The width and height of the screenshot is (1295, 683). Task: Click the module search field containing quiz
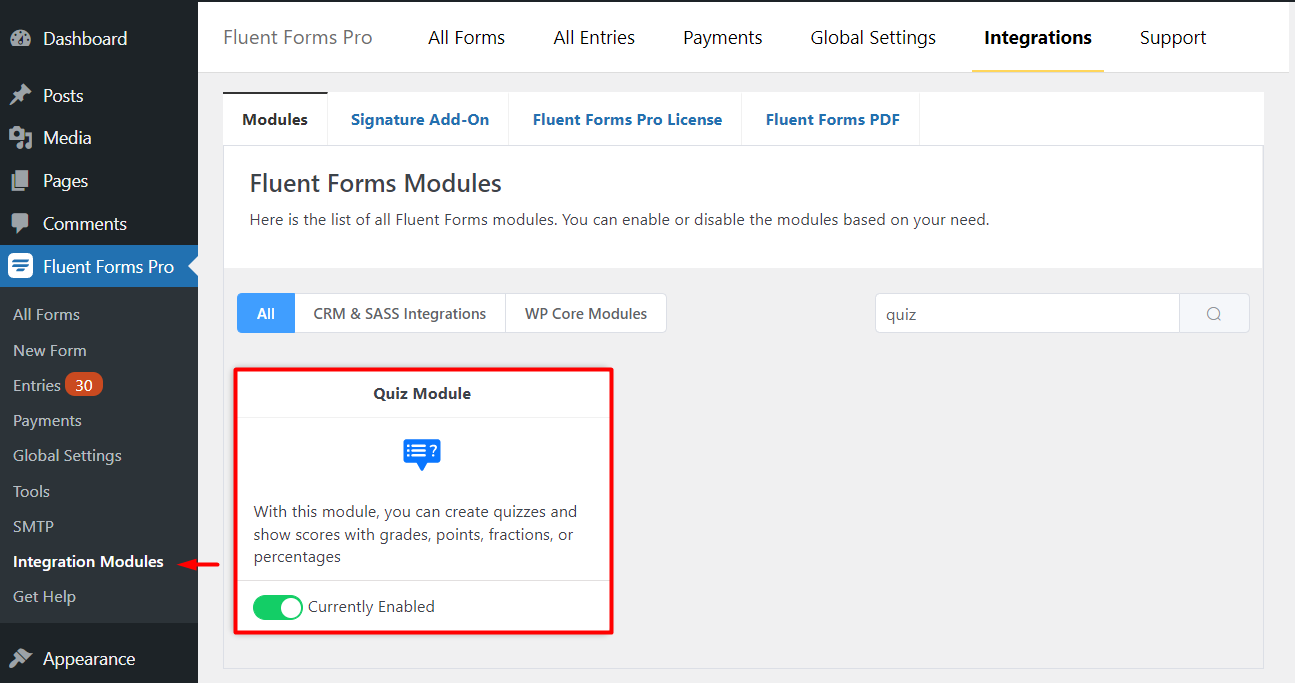click(1027, 313)
